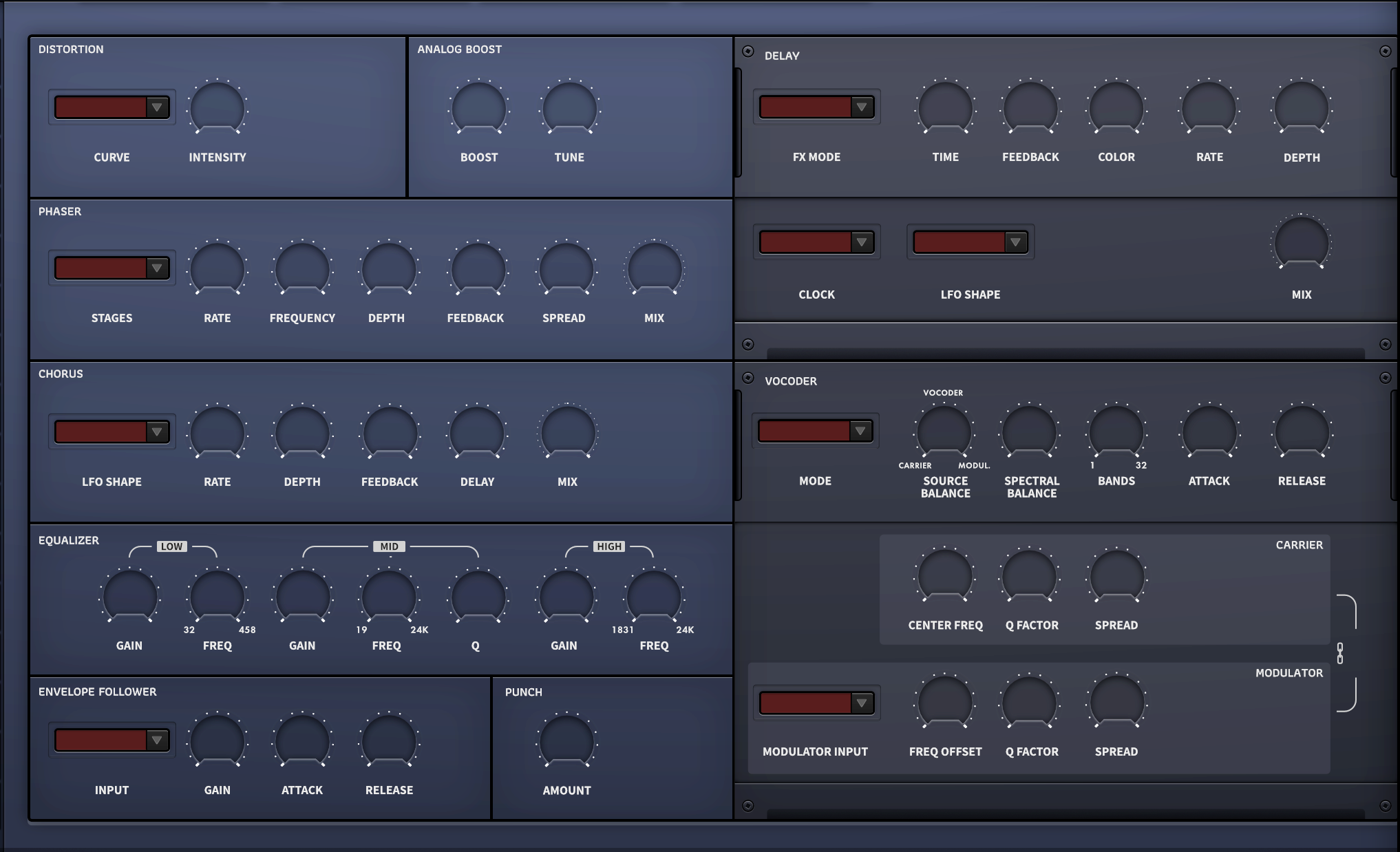Open the Delay FX Mode dropdown
Image resolution: width=1400 pixels, height=852 pixels.
(816, 107)
